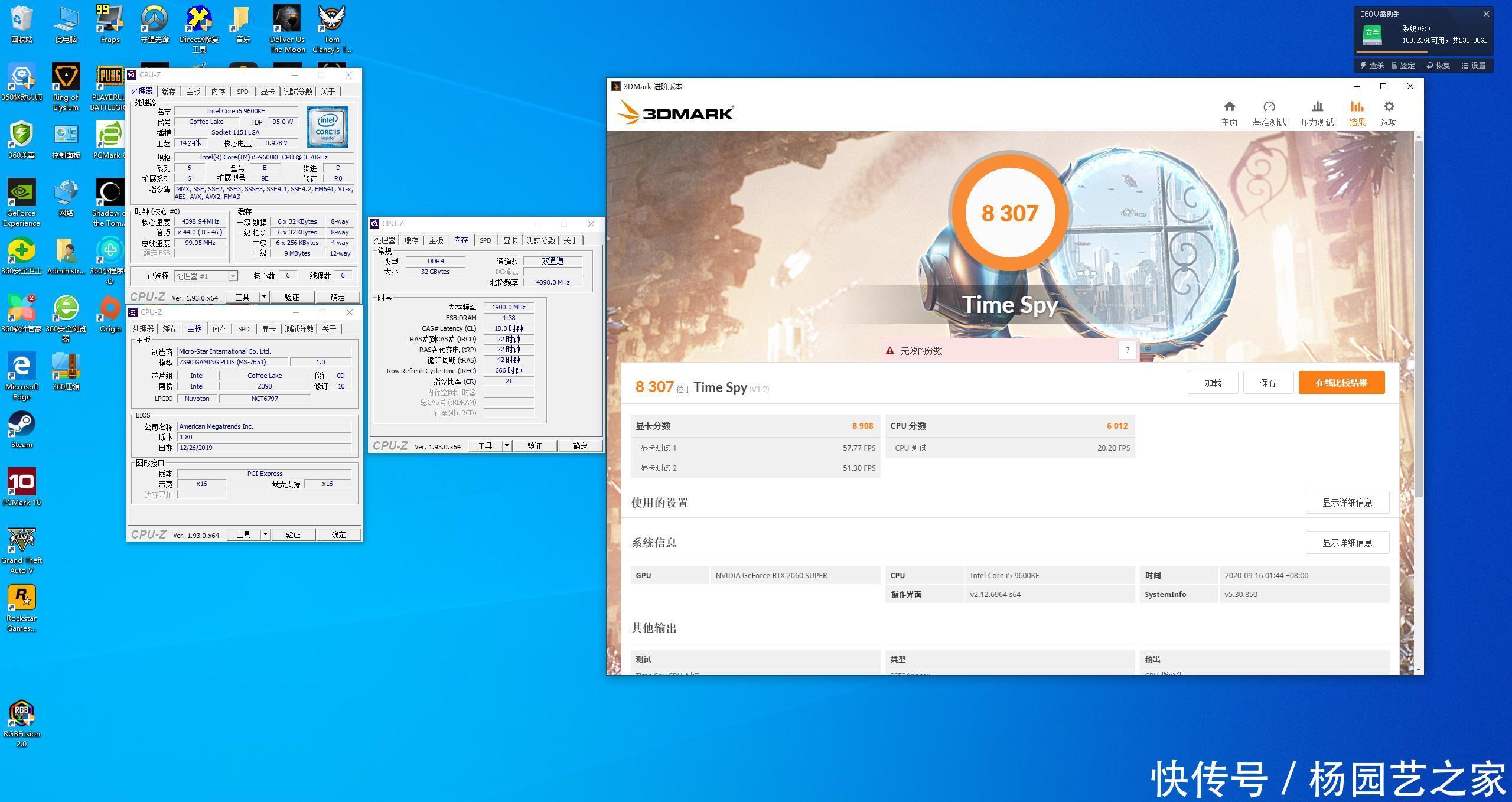Open Benchmarks (基准测试) gauge icon in 3DMark
Screen dimensions: 1512x802
1269,113
